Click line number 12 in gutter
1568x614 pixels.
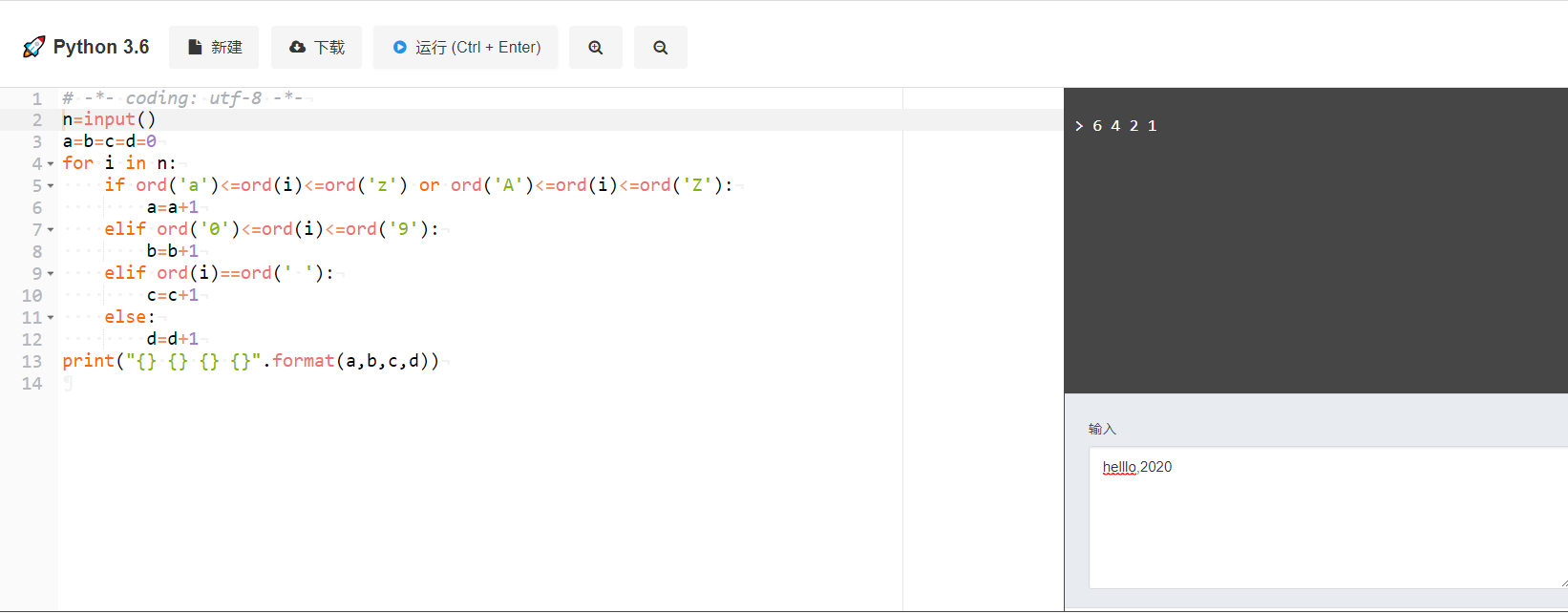coord(32,340)
